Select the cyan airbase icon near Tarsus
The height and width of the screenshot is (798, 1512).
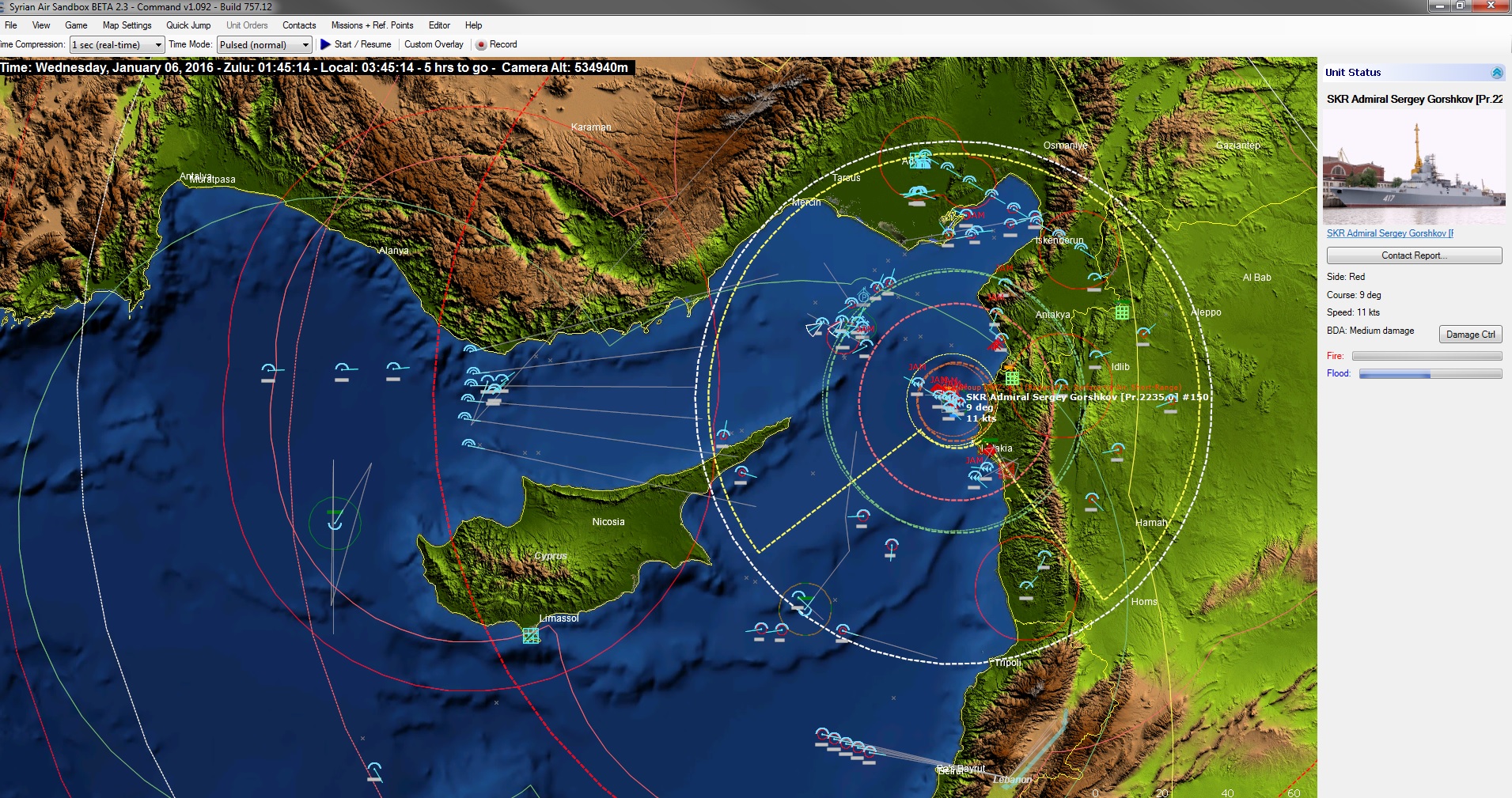(919, 160)
